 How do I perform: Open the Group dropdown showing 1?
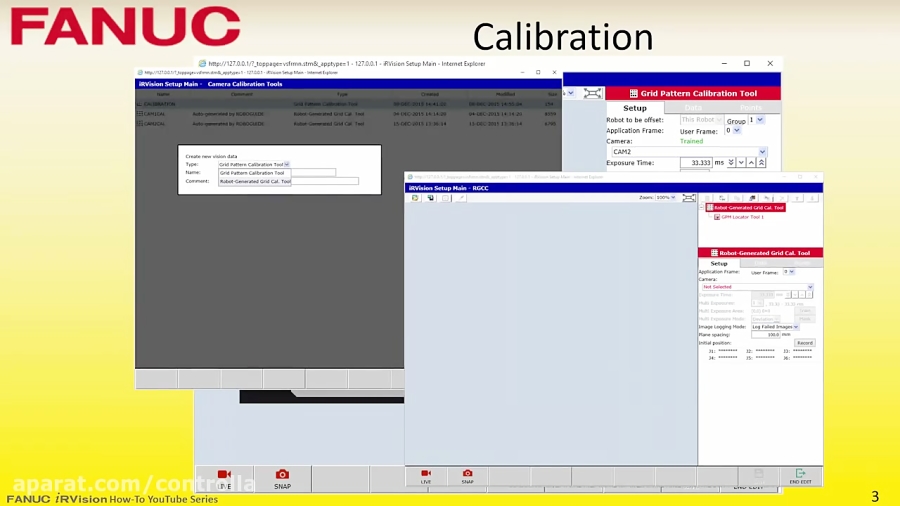760,120
